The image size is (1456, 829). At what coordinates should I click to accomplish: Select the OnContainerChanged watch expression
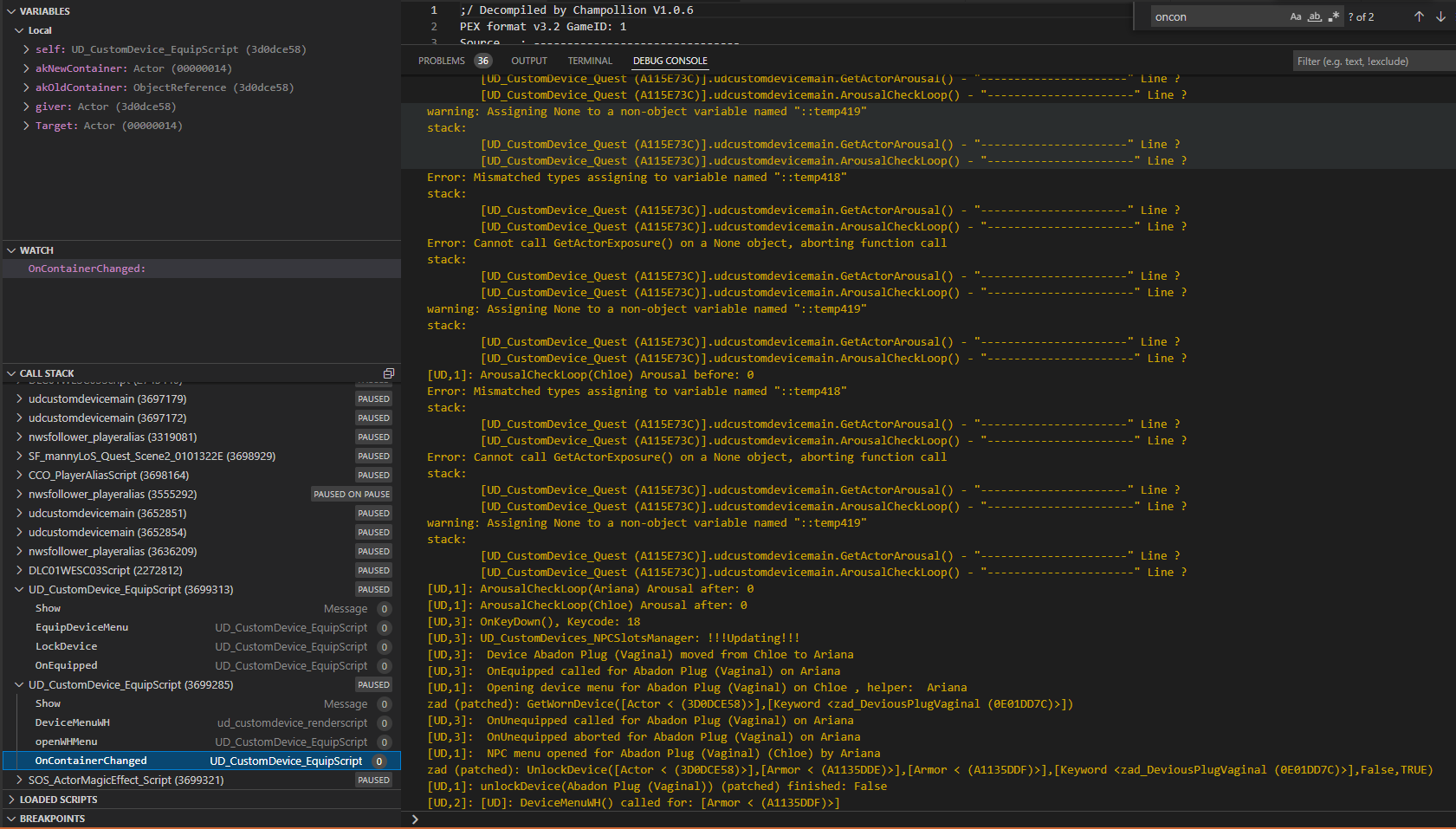click(x=87, y=269)
